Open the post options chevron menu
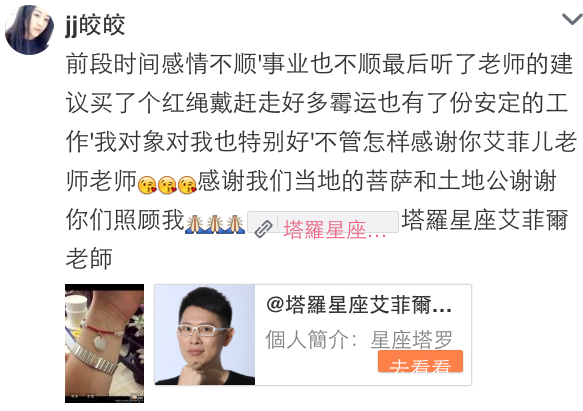 572,19
